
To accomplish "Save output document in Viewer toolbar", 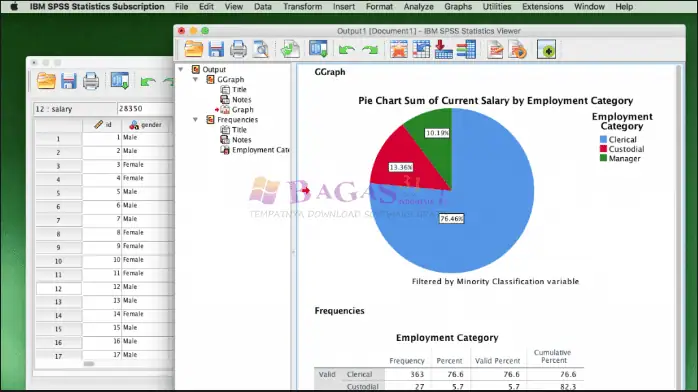I will (x=216, y=49).
